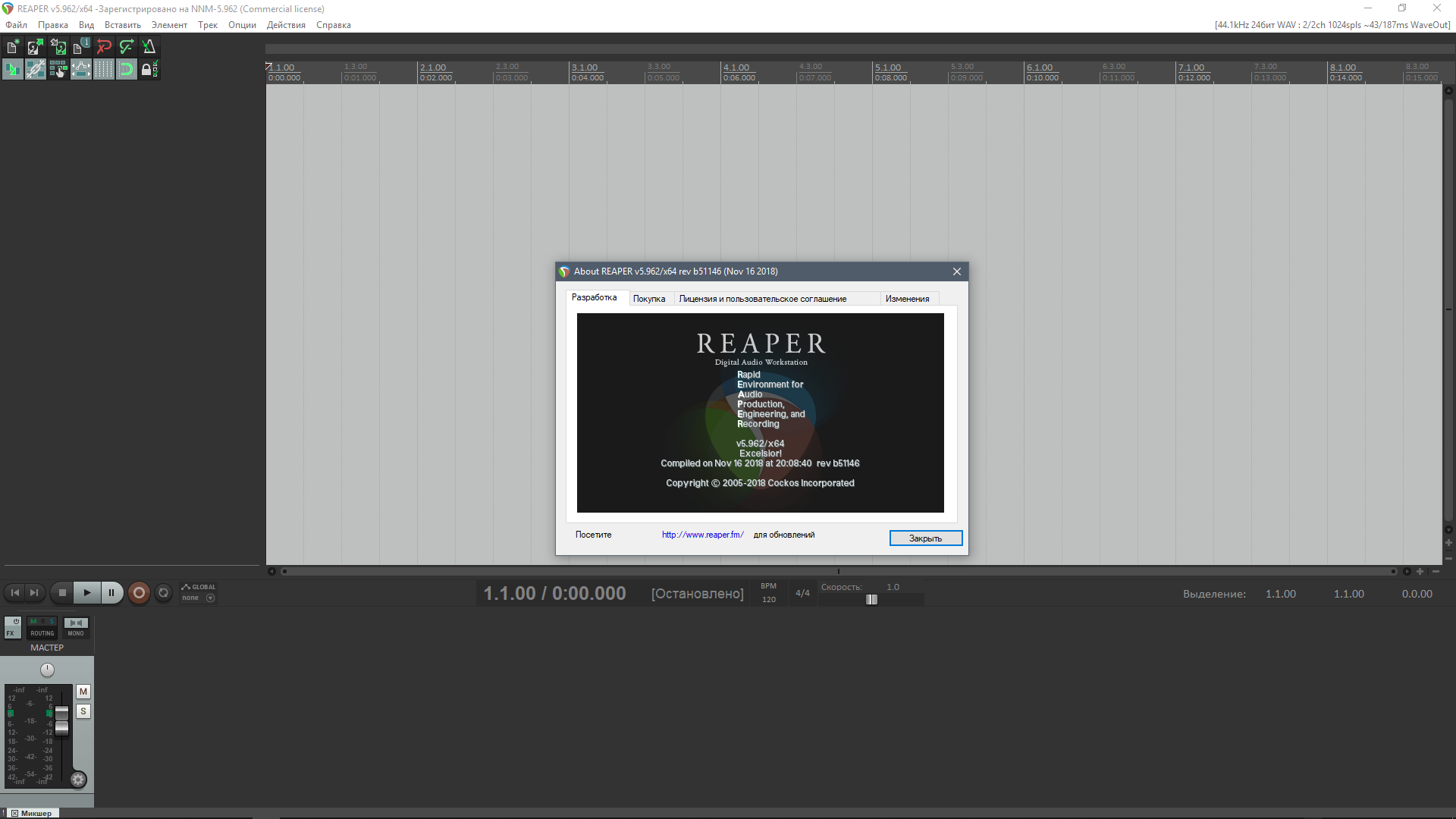Open the Вид menu
This screenshot has height=819, width=1456.
click(86, 25)
